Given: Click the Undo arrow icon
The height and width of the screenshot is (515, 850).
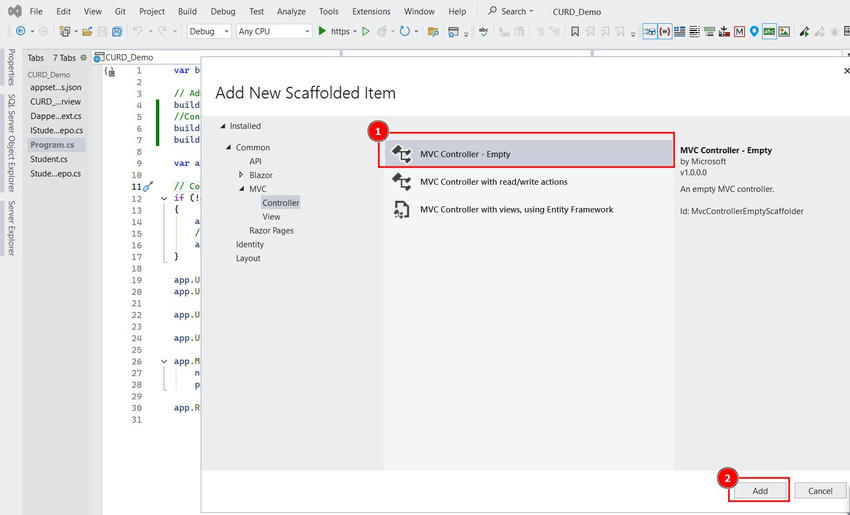Looking at the screenshot, I should pyautogui.click(x=137, y=31).
